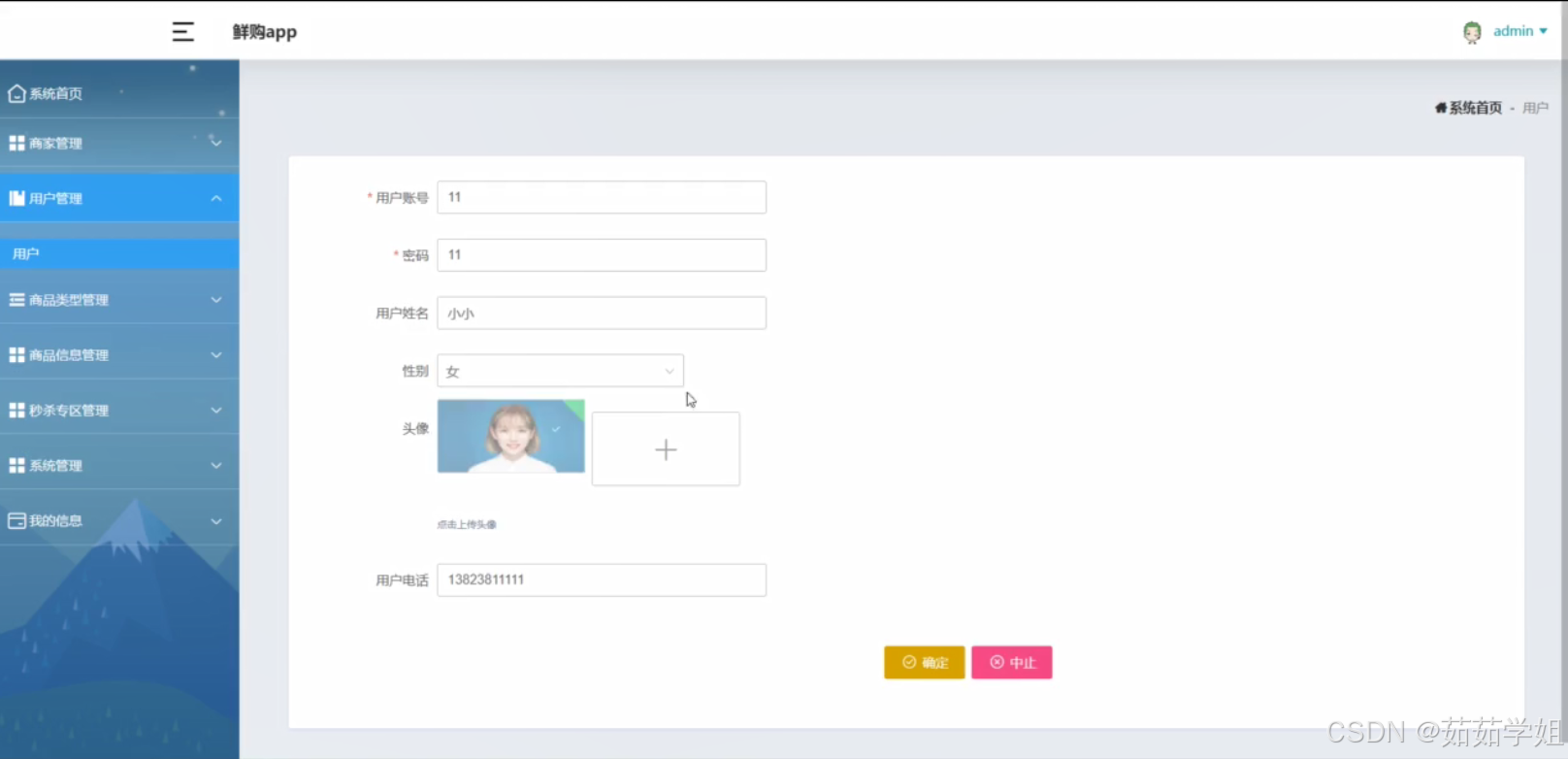Click the 用户 breadcrumb text
Screen dimensions: 1568x759
(1535, 108)
